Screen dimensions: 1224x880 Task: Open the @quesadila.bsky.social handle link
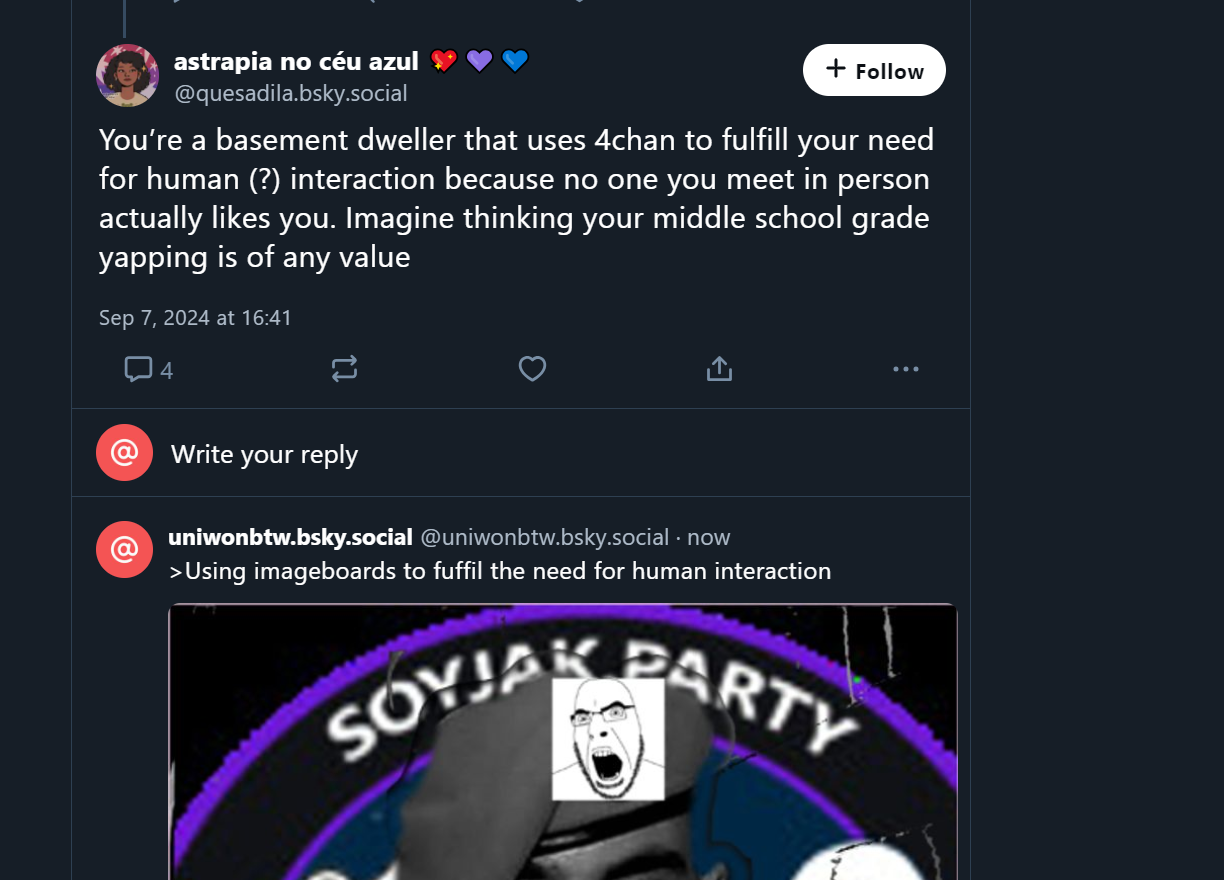(291, 94)
